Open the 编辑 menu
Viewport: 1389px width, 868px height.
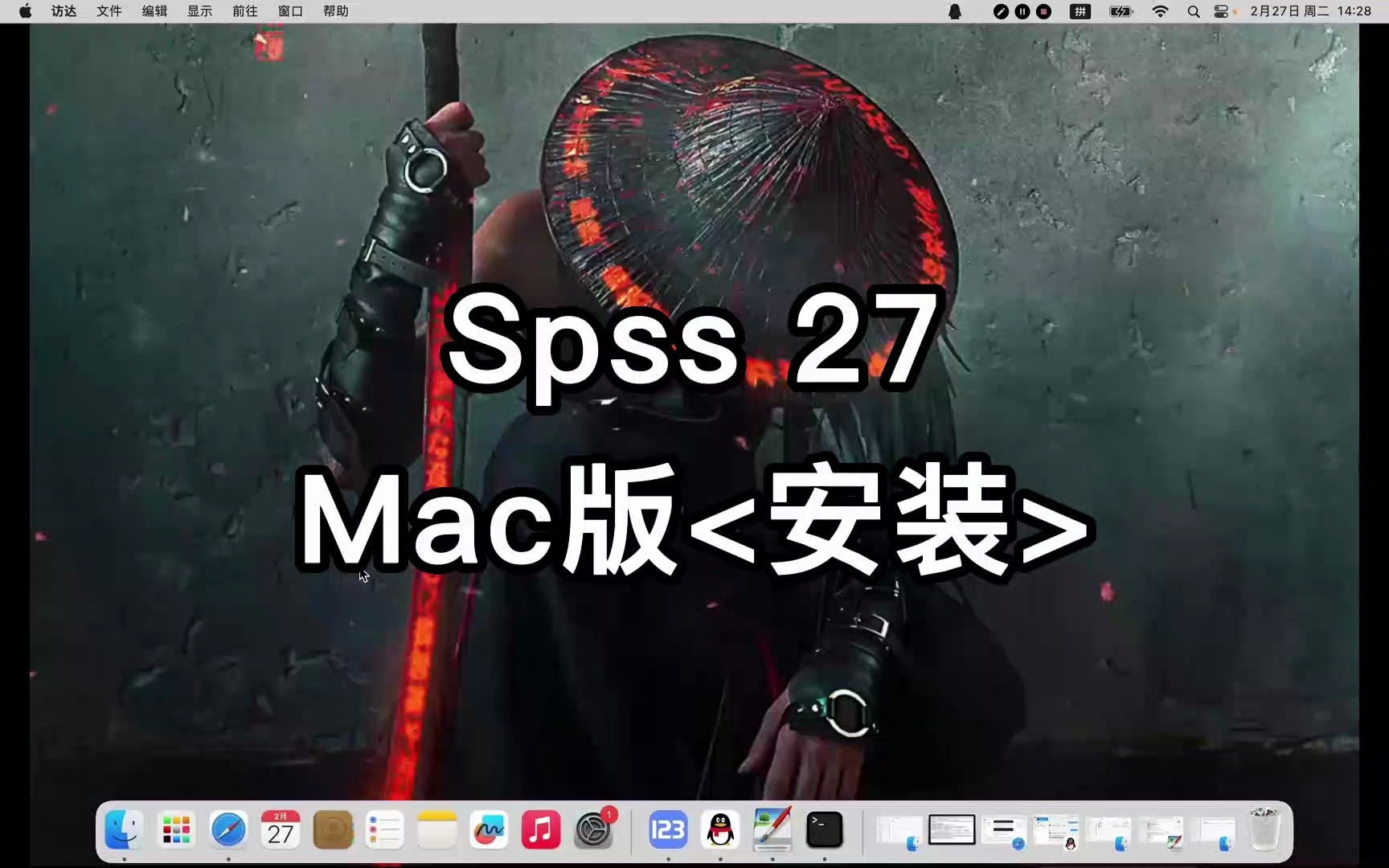(154, 11)
